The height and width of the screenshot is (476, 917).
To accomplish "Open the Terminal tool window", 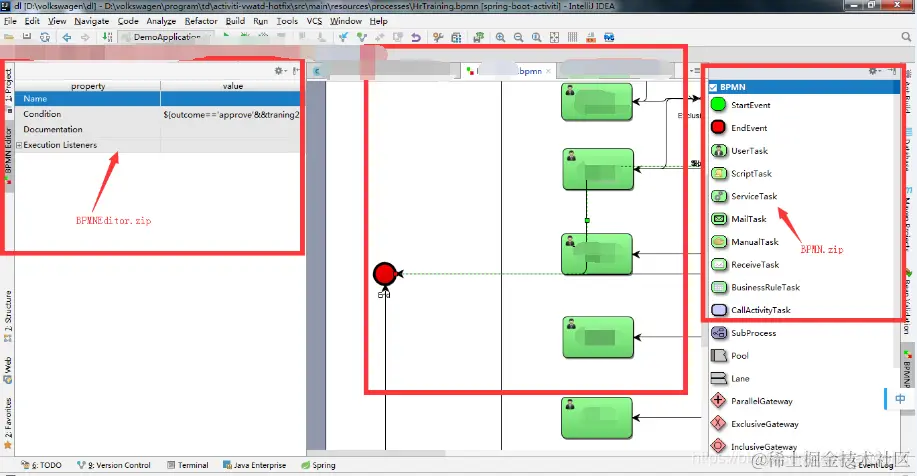I will [188, 465].
